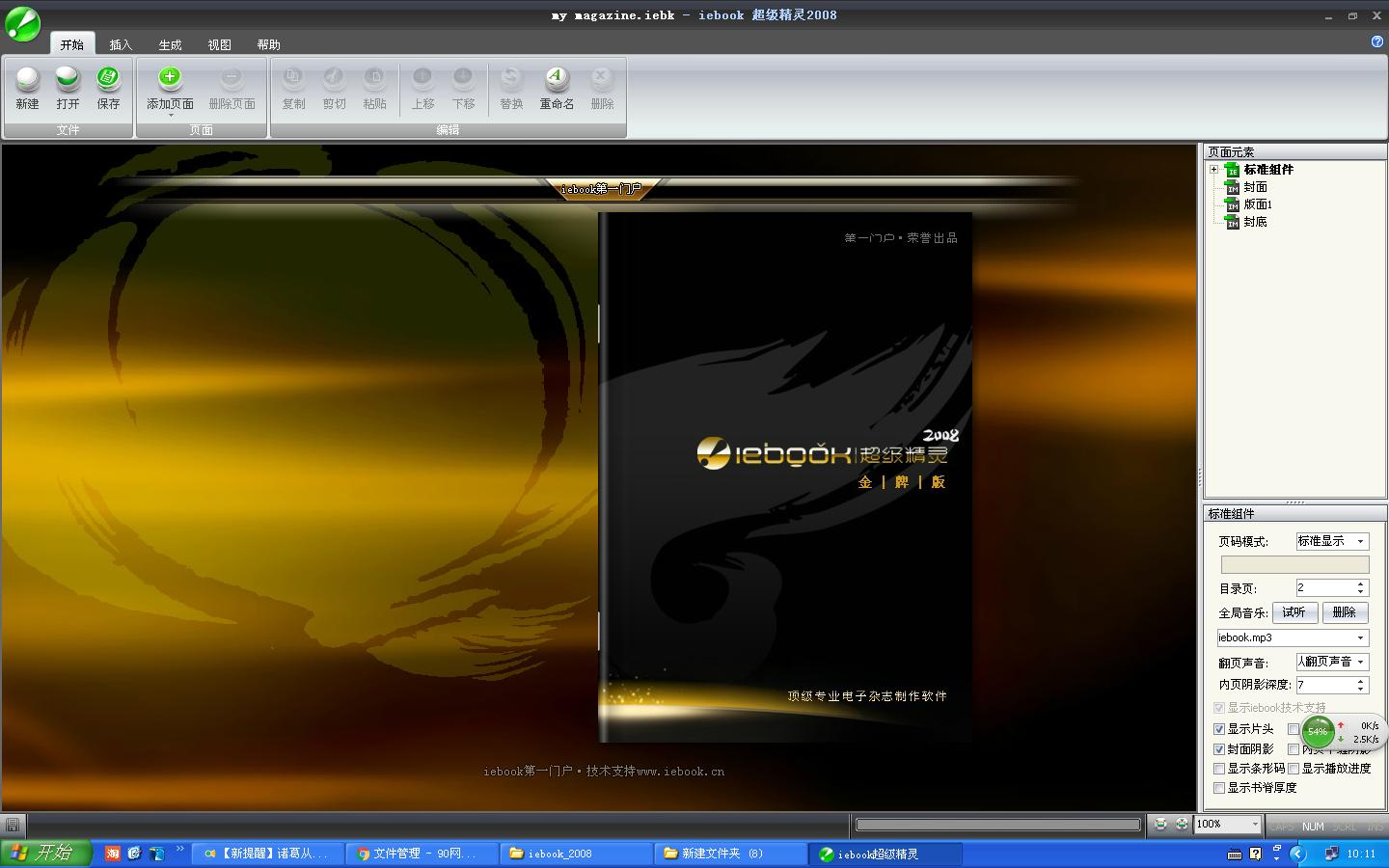
Task: Click the 剪切 (Cut) icon
Action: click(x=334, y=78)
